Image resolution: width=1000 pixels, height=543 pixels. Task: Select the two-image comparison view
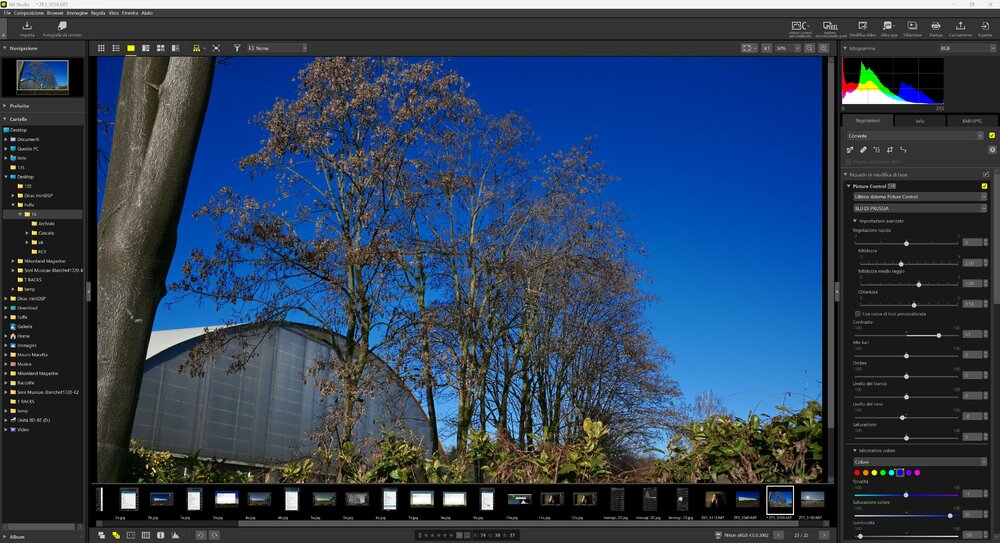(x=146, y=48)
